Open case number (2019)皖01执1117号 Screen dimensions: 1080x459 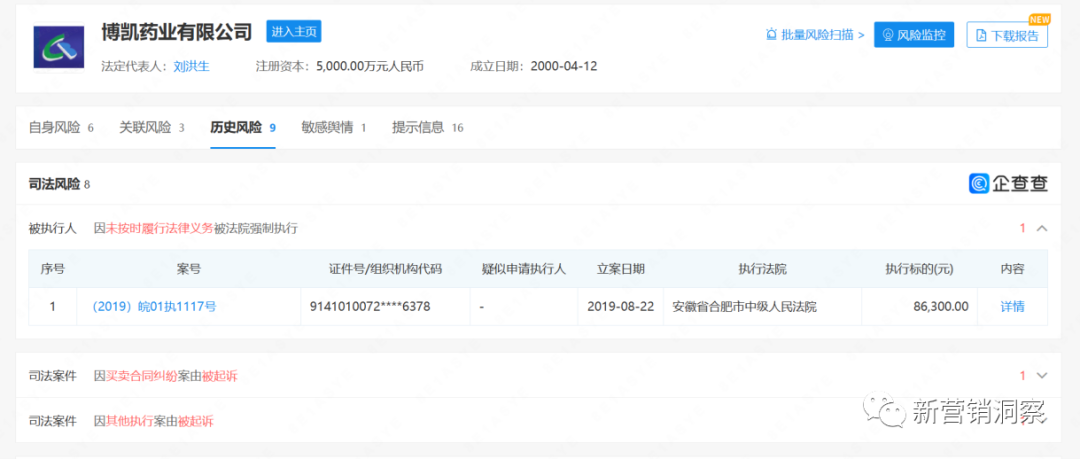[154, 307]
